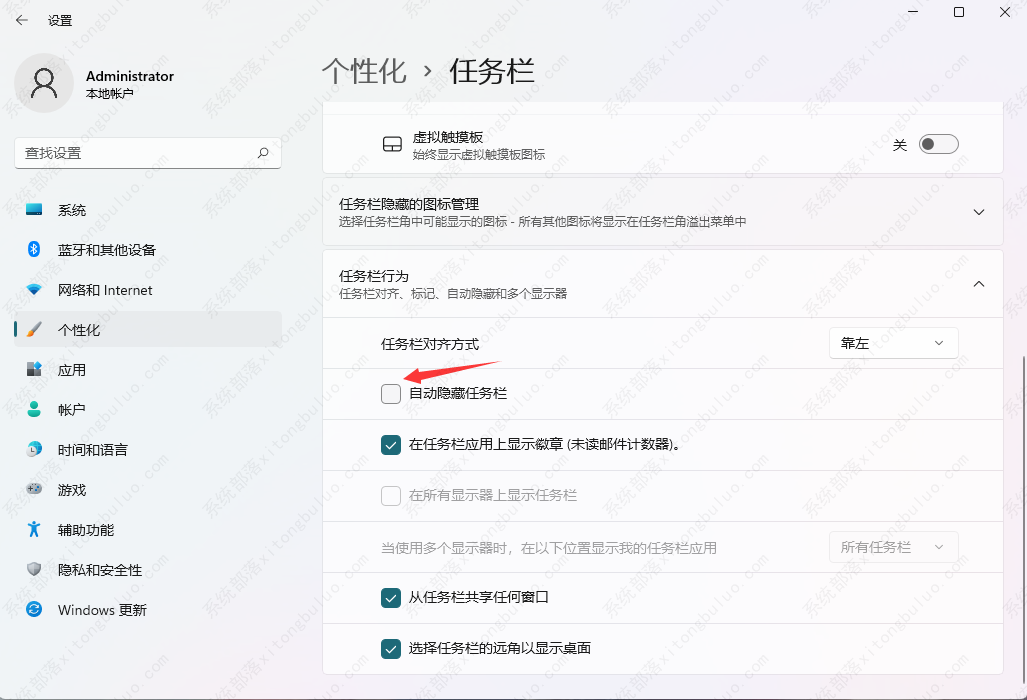
Task: Click the back arrow in Settings header
Action: (x=22, y=20)
